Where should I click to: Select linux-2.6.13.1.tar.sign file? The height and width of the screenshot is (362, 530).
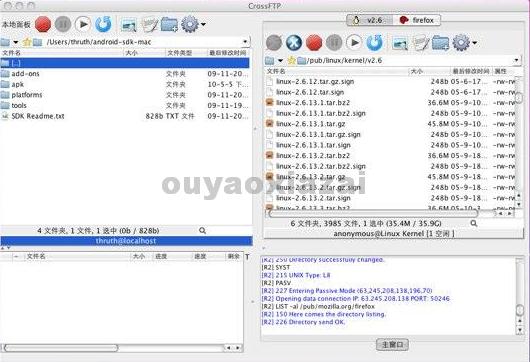(390, 145)
